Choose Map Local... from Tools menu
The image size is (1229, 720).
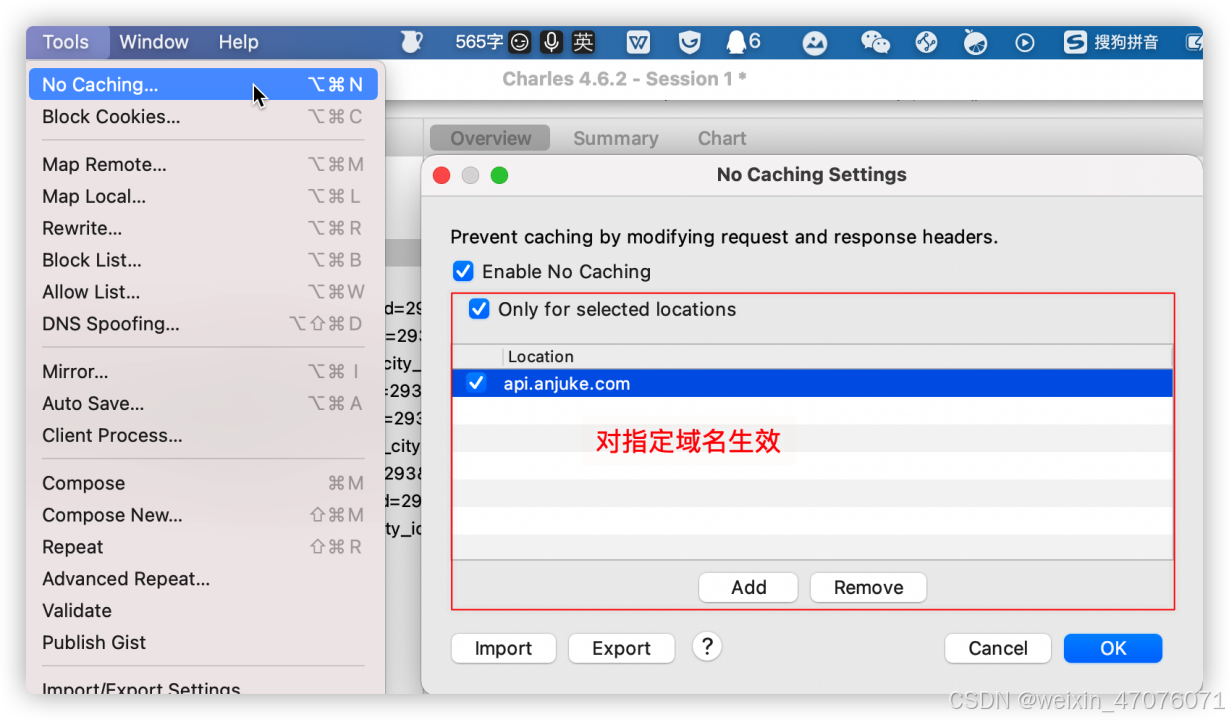[203, 197]
